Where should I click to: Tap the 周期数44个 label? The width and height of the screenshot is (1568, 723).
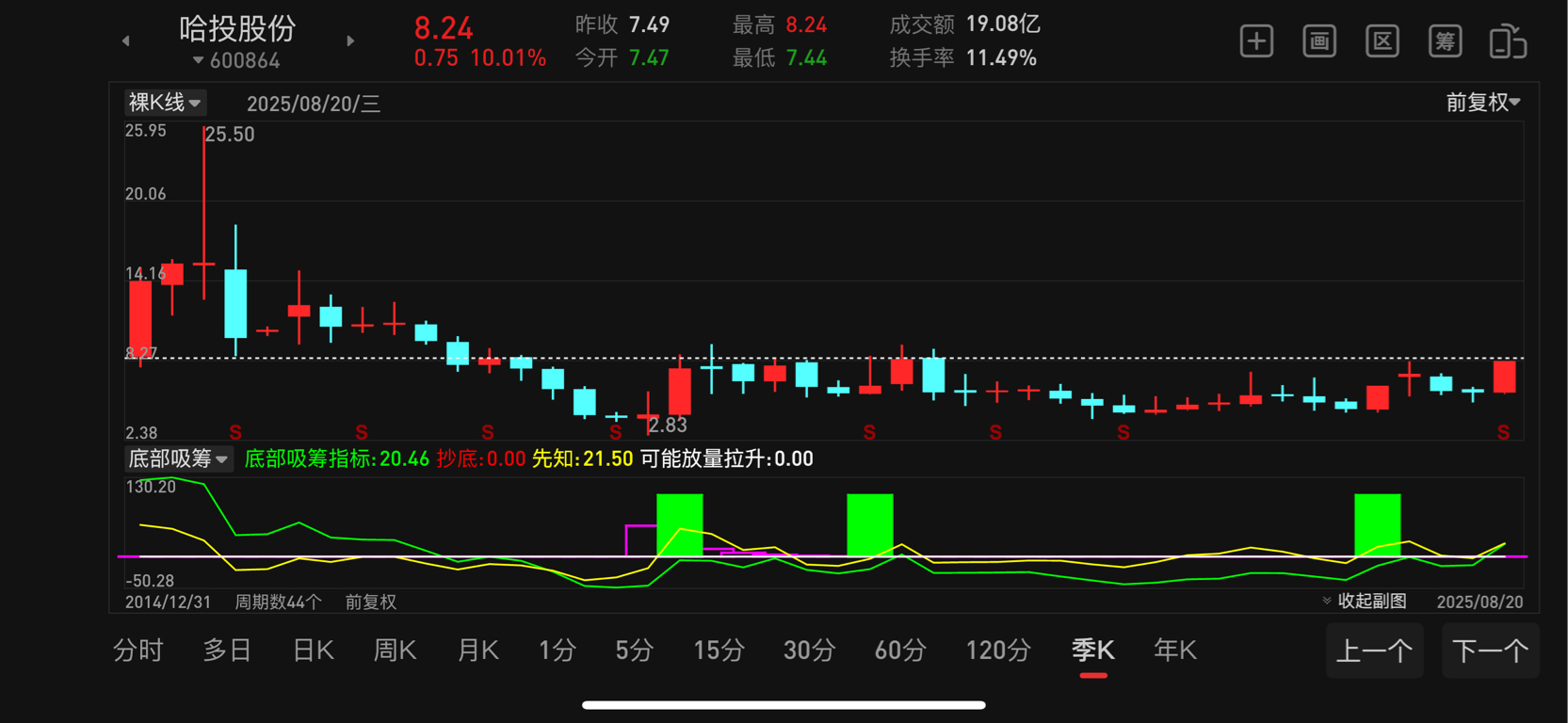click(x=278, y=602)
